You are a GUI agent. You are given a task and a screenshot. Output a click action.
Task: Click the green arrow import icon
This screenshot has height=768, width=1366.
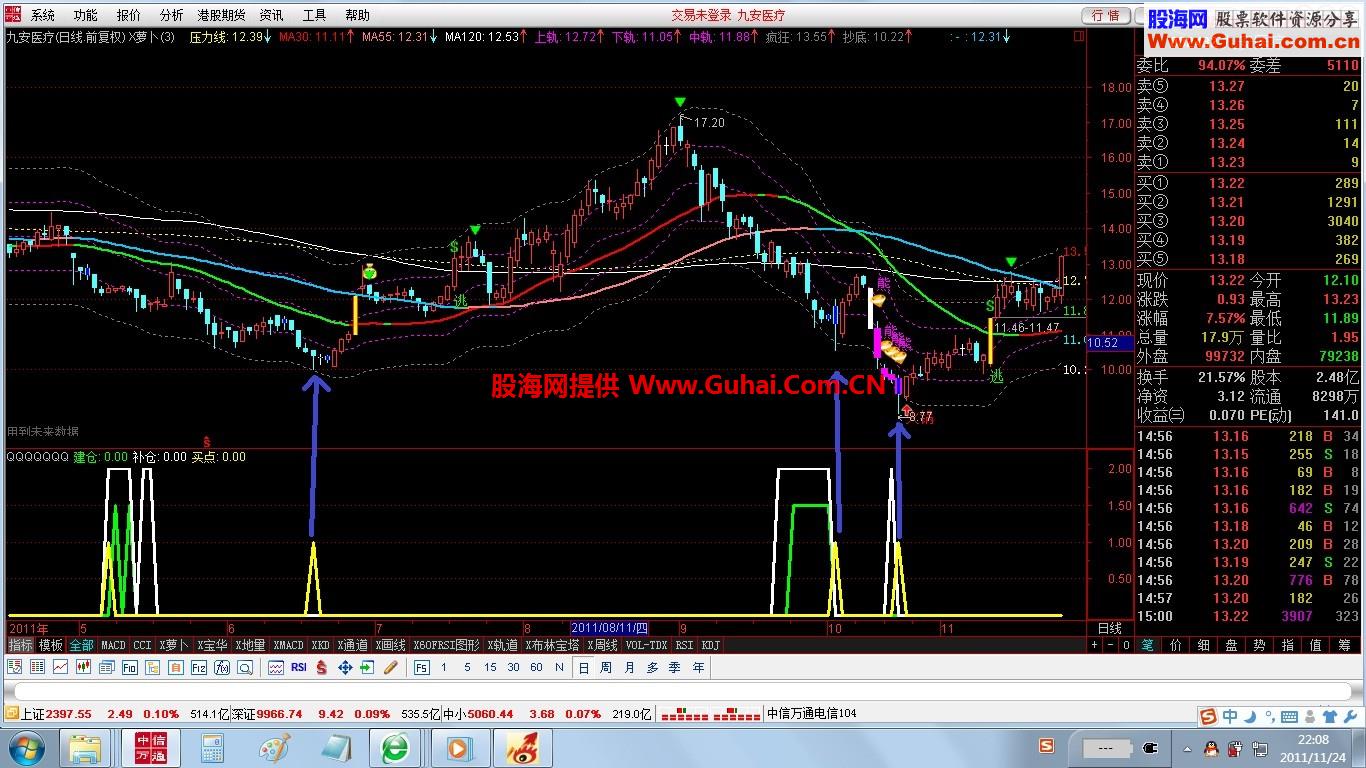click(x=367, y=667)
